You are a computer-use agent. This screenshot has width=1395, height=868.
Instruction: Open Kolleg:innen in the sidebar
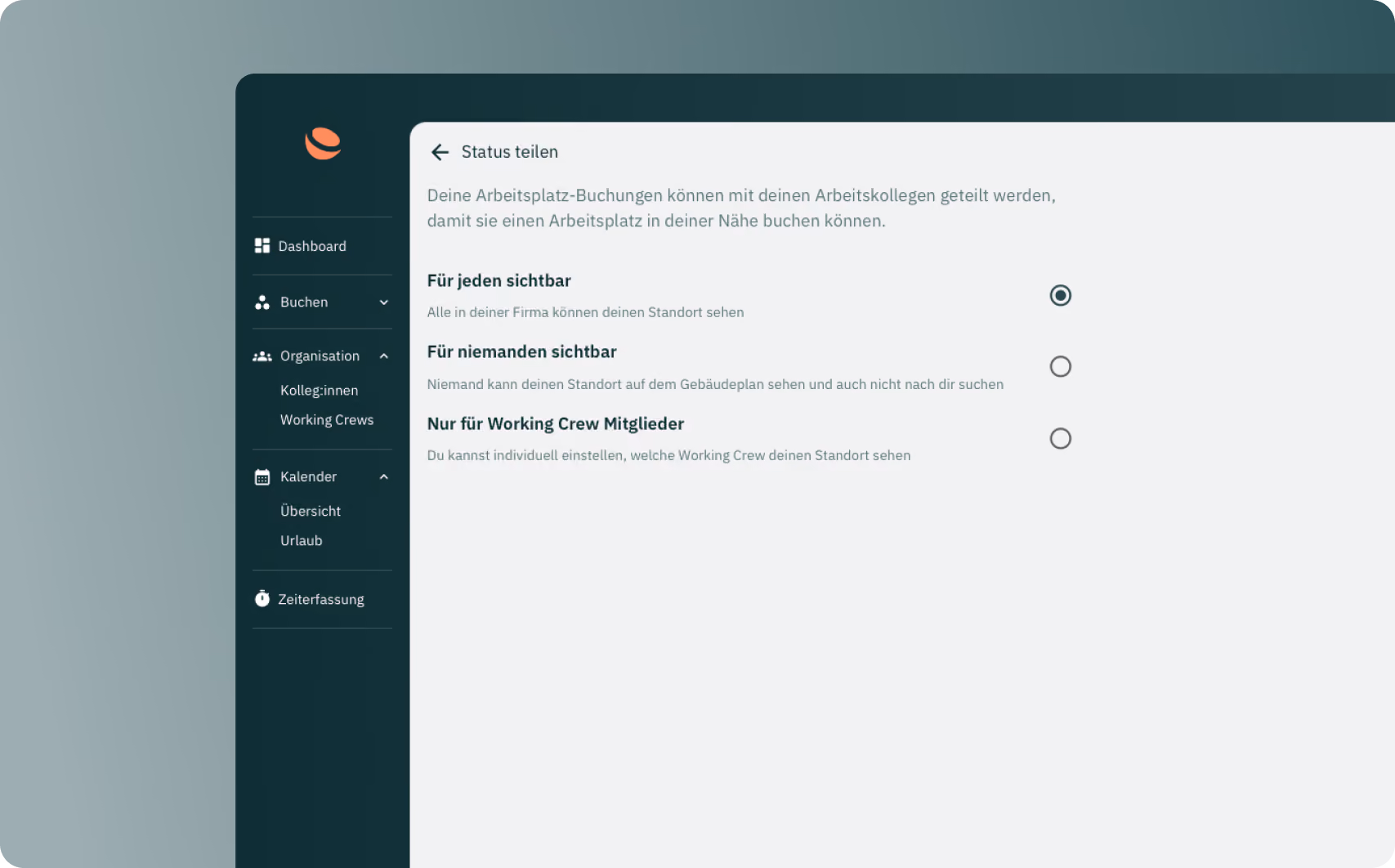320,391
